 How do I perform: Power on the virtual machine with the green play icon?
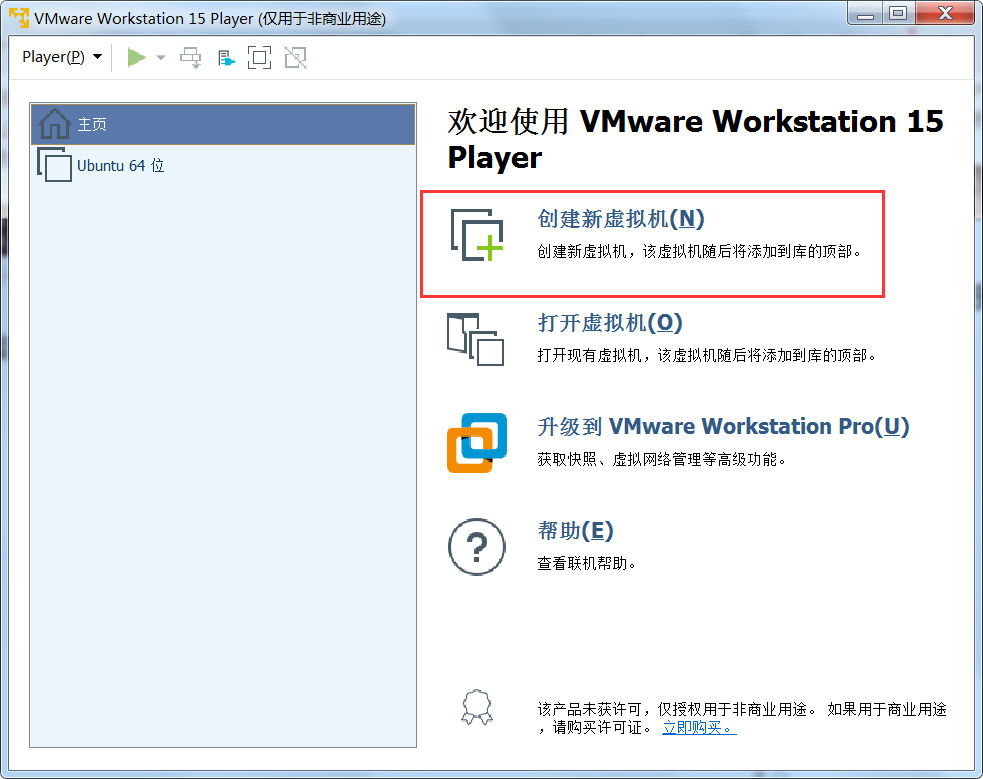tap(136, 57)
